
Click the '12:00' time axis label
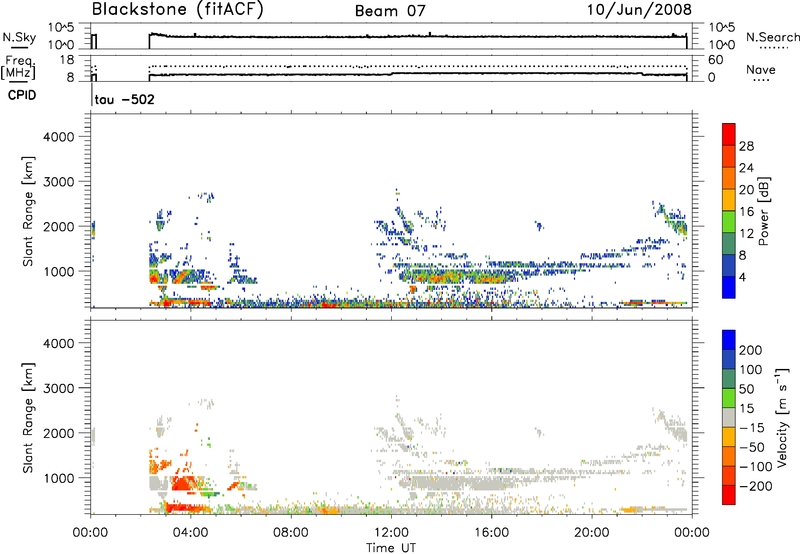(391, 533)
